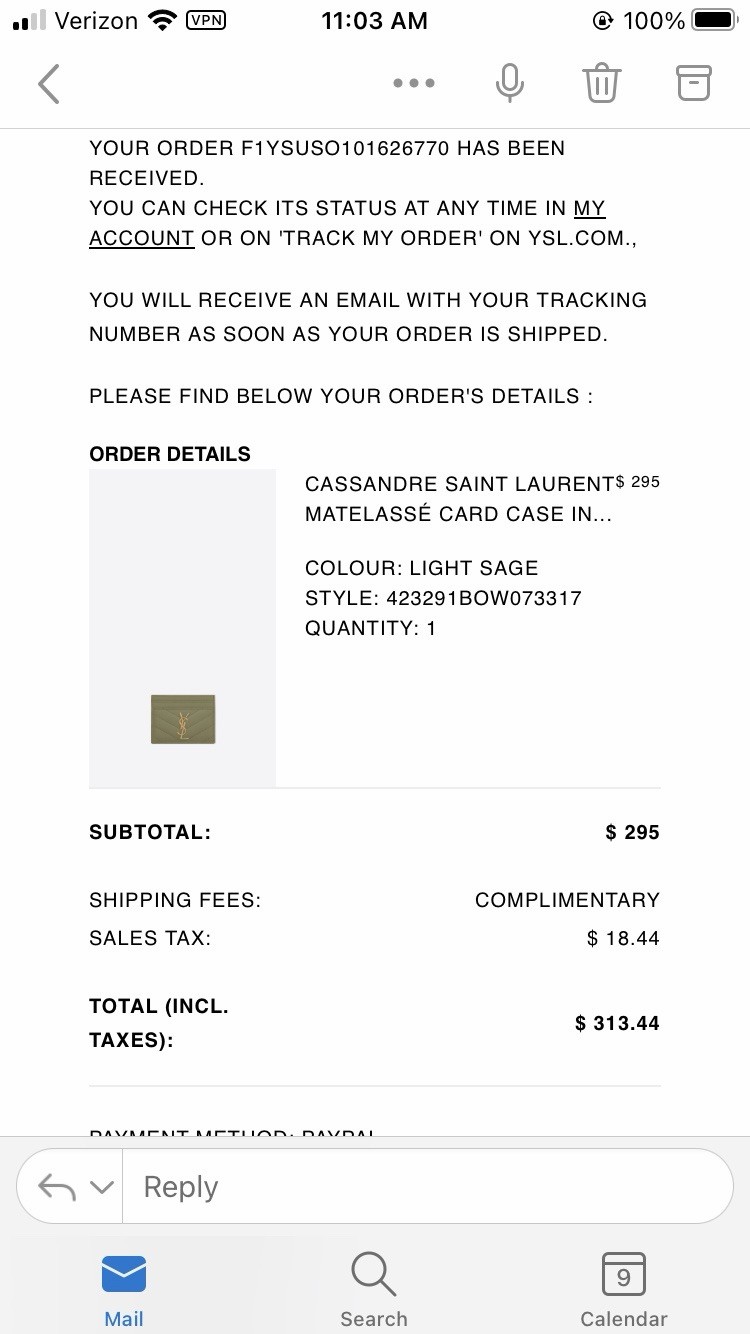Switch to the Search tab
Viewport: 750px width, 1334px height.
(x=374, y=1290)
